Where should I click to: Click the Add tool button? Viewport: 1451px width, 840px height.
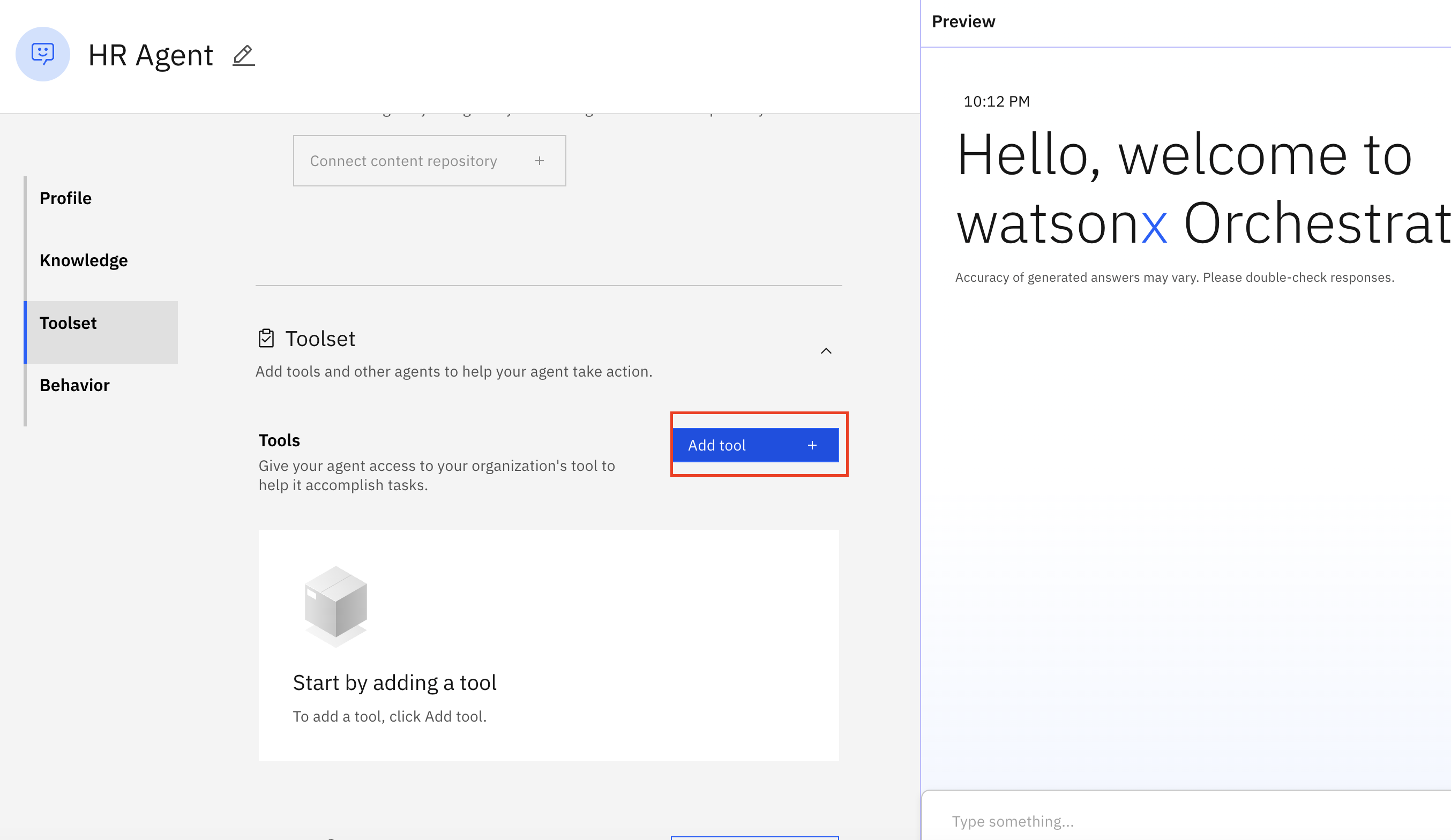[756, 445]
